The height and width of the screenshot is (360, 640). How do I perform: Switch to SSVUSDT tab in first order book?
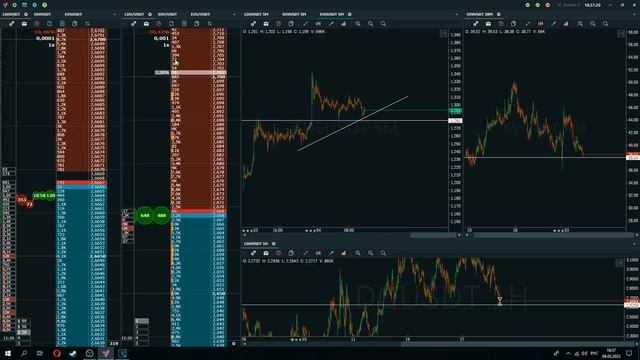[x=42, y=14]
